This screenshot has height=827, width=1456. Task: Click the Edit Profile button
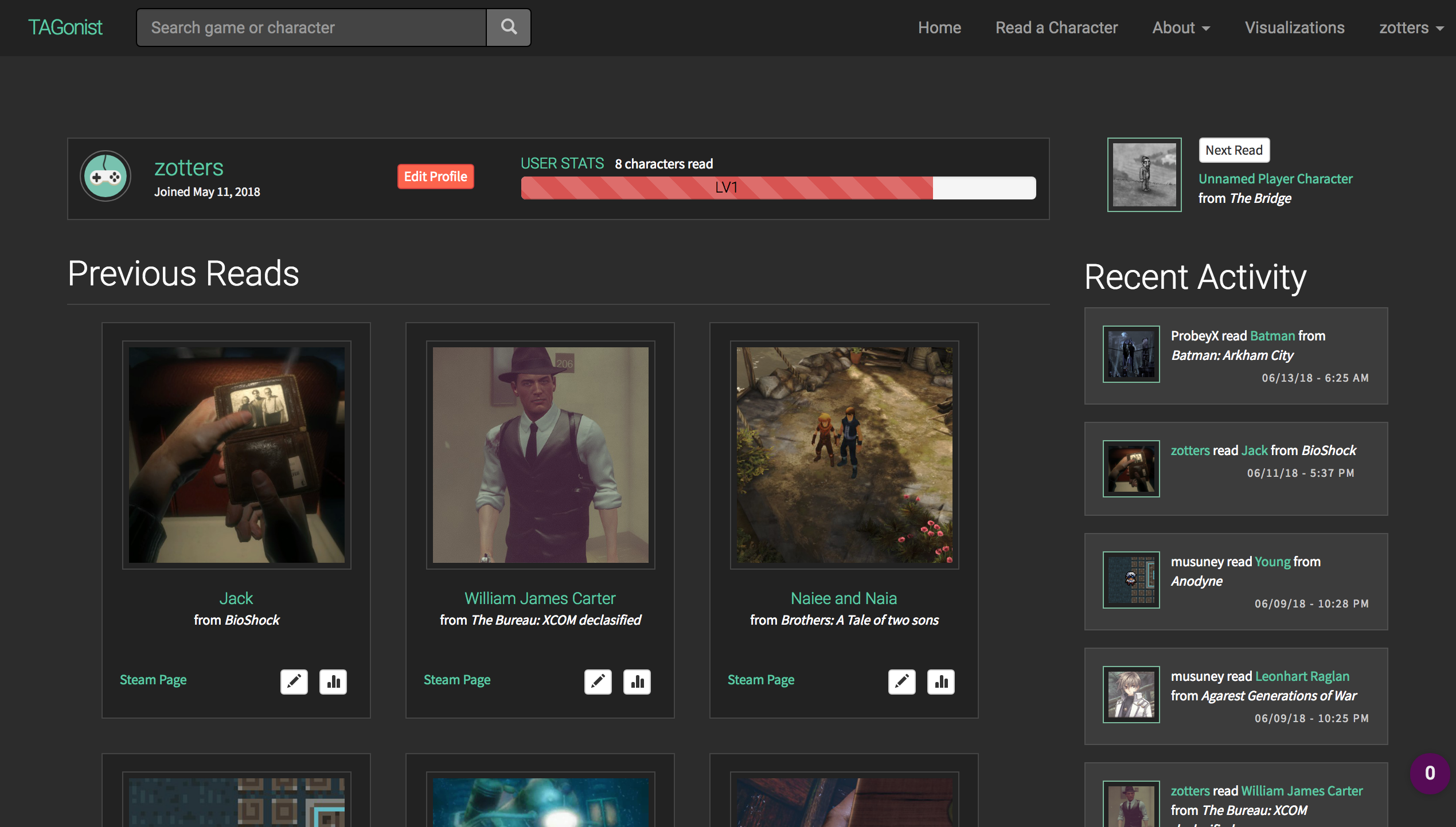435,177
